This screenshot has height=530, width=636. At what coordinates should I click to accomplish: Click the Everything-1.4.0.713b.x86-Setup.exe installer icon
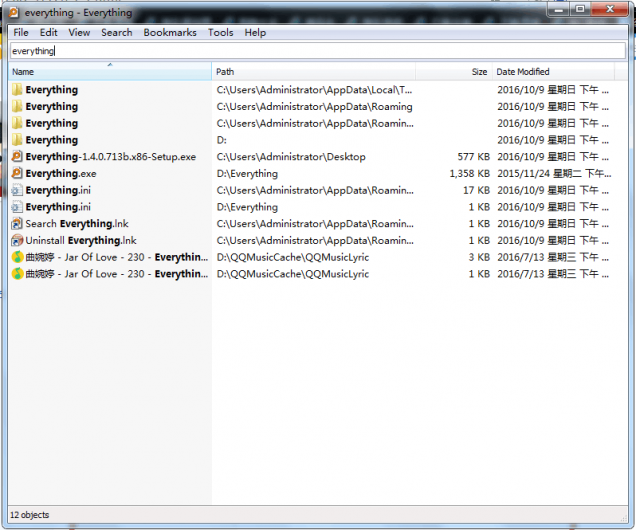click(x=17, y=156)
